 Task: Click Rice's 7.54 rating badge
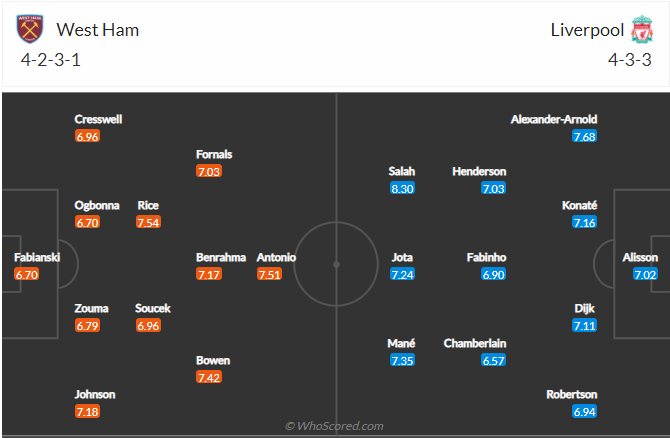(148, 222)
